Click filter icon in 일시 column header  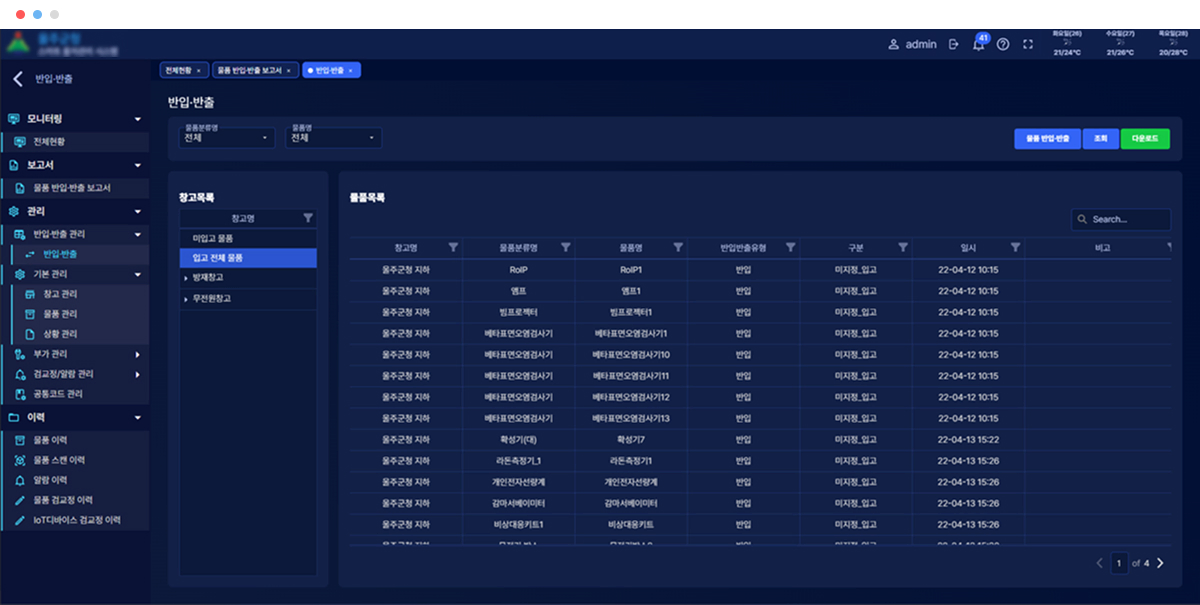(1015, 247)
